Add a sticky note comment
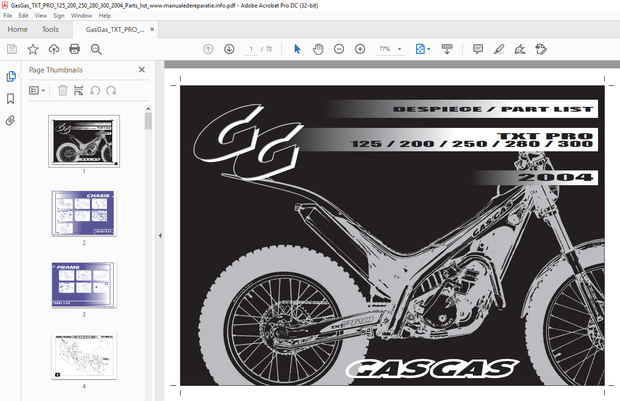 click(478, 49)
